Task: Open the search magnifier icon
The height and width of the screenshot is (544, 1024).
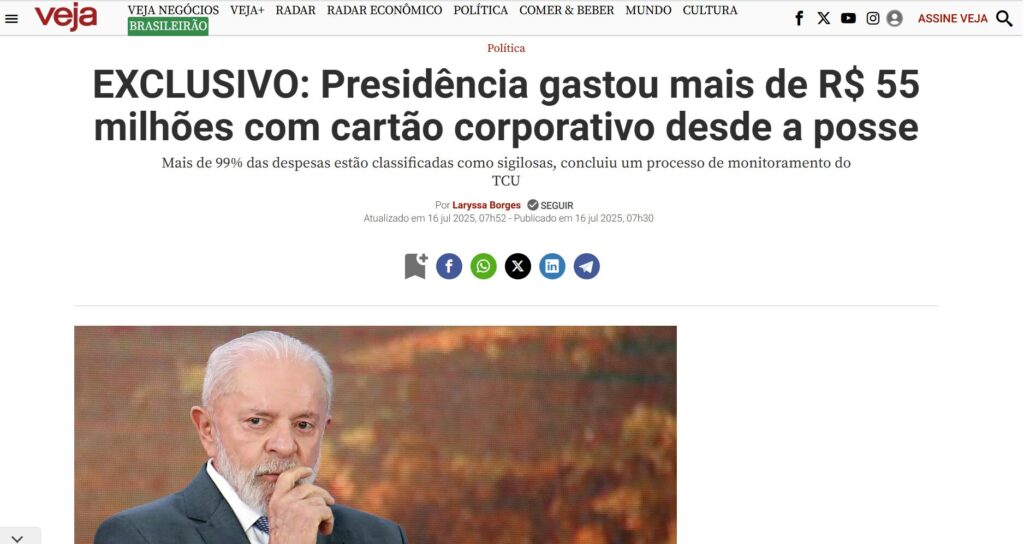Action: pyautogui.click(x=1004, y=18)
